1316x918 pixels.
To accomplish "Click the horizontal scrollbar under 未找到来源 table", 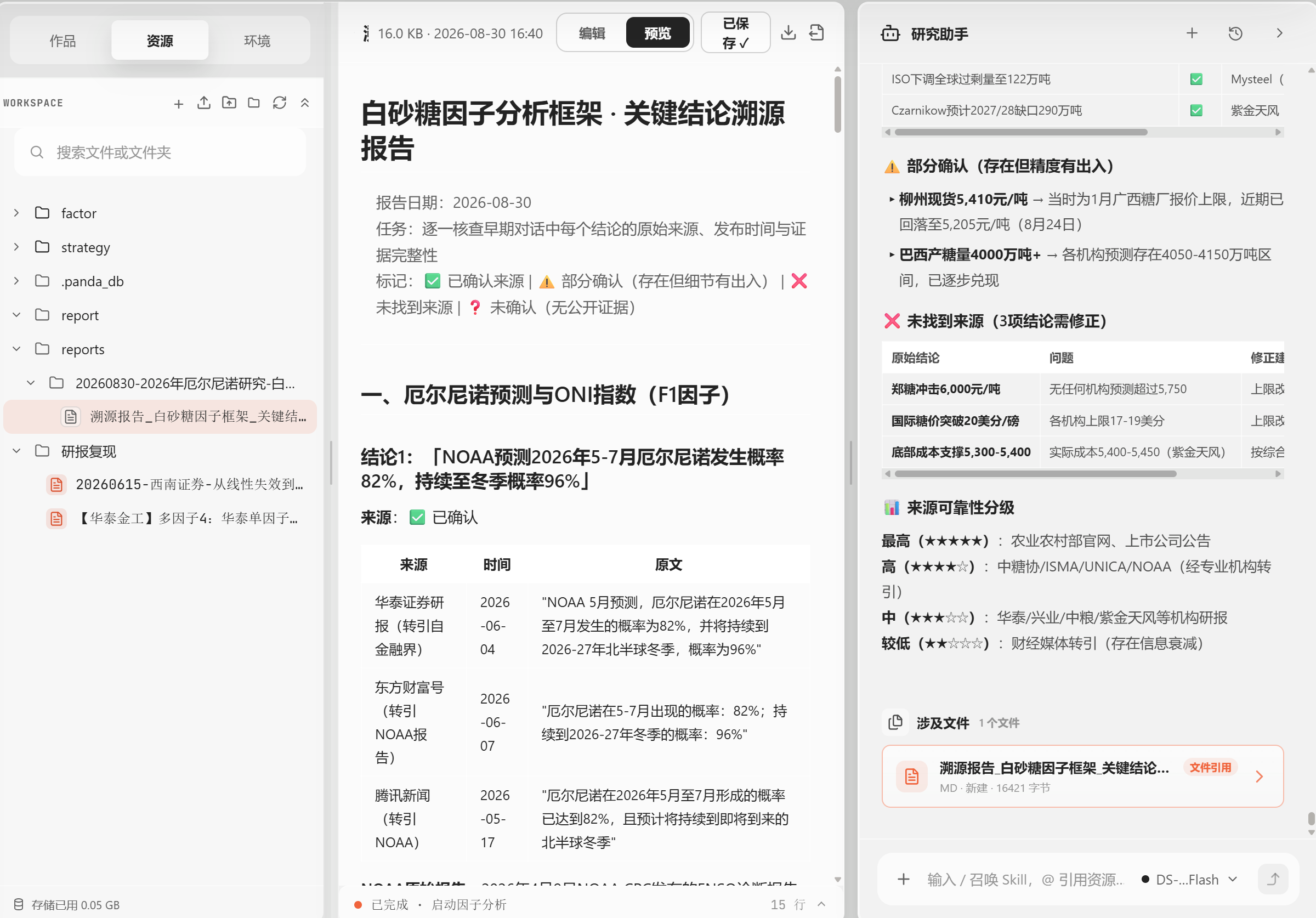I will [x=1036, y=474].
